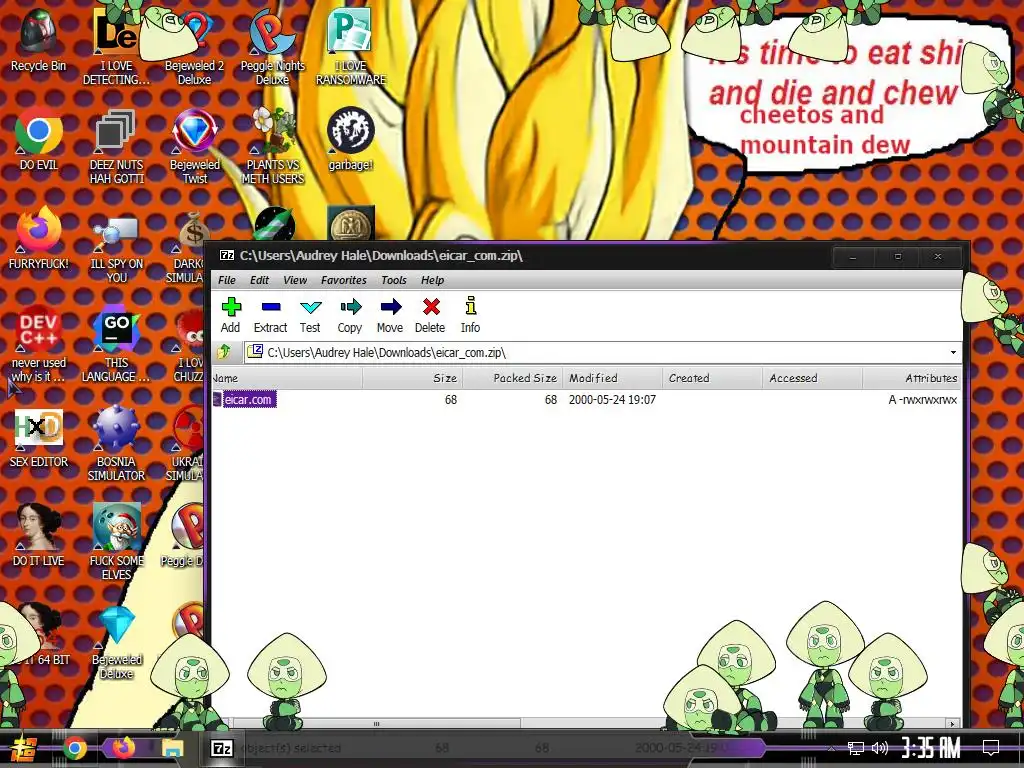Extract files with the Extract toolbar icon
The image size is (1024, 768).
[270, 315]
